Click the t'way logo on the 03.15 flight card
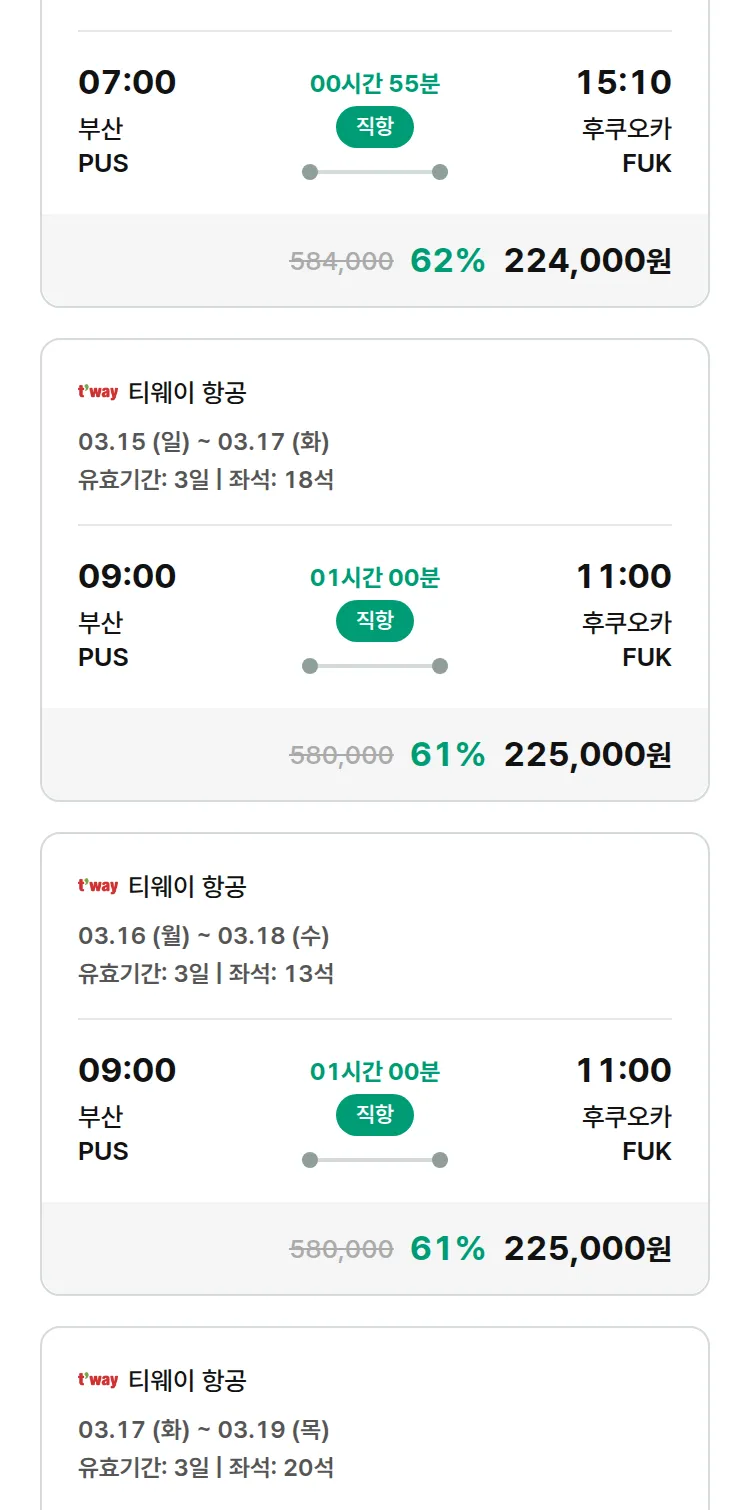Screen dimensions: 750x1510 click(98, 392)
